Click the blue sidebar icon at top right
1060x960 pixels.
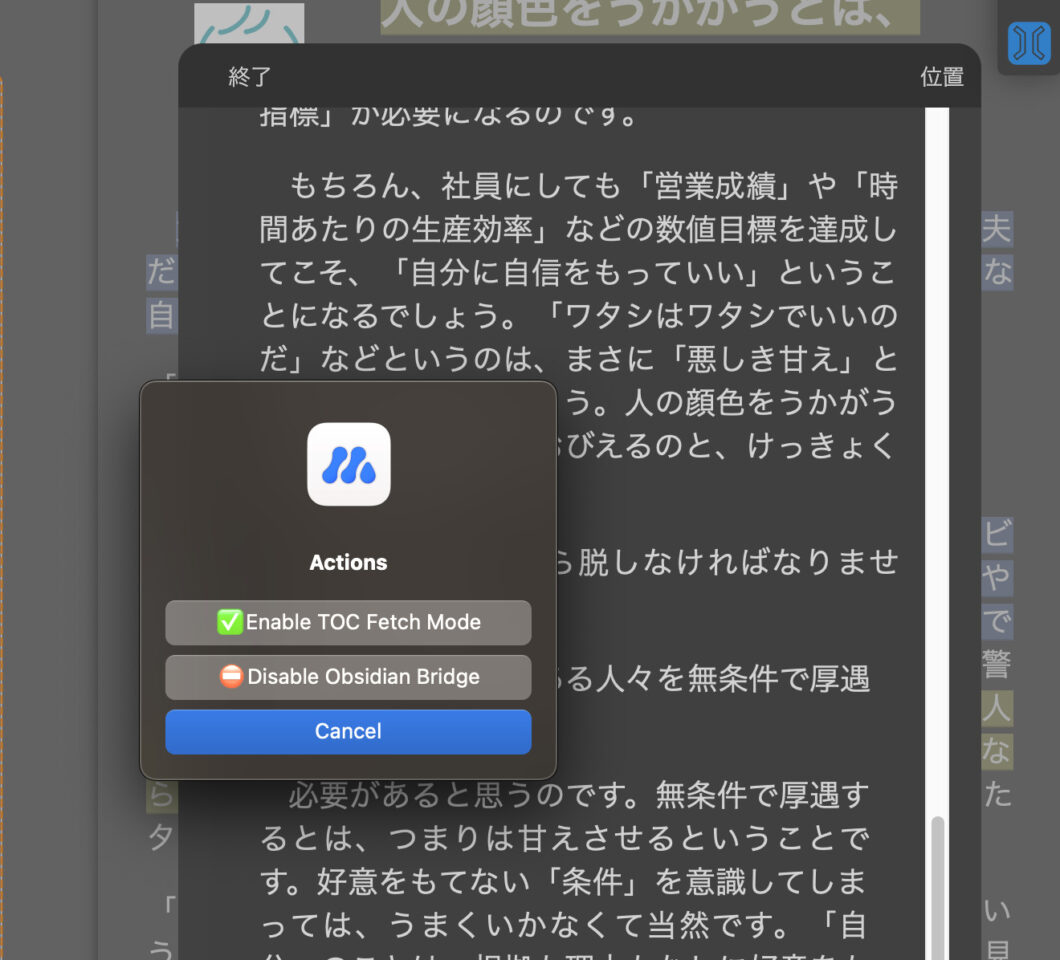tap(1029, 44)
